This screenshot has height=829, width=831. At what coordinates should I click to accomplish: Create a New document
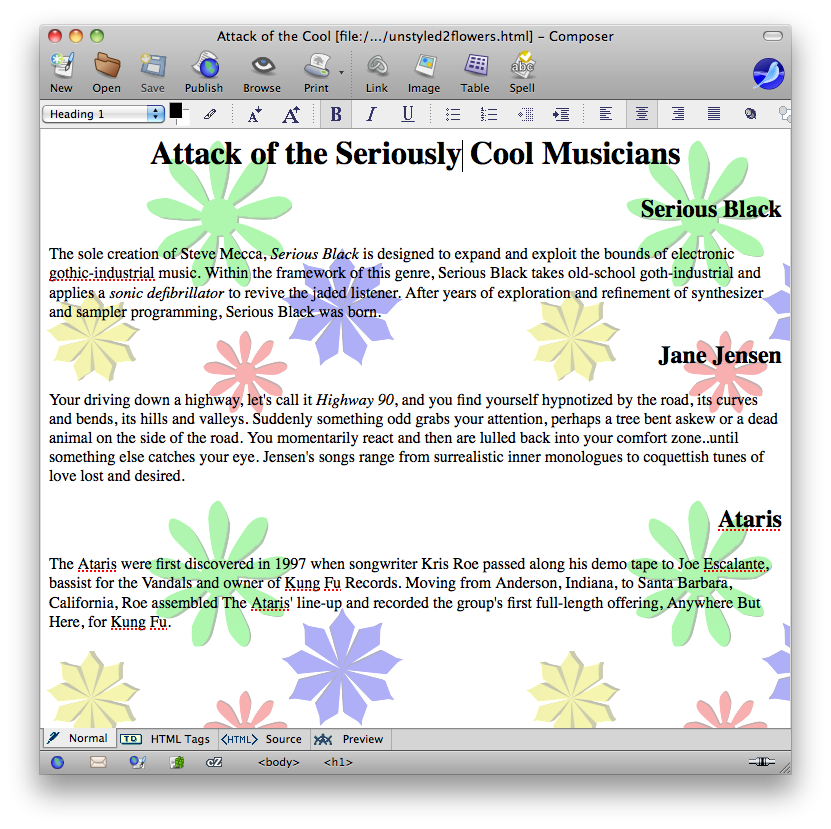click(61, 72)
